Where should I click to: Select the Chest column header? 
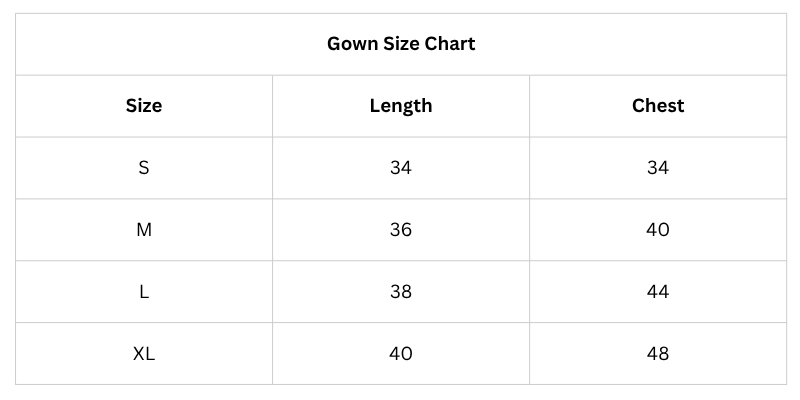pyautogui.click(x=658, y=106)
